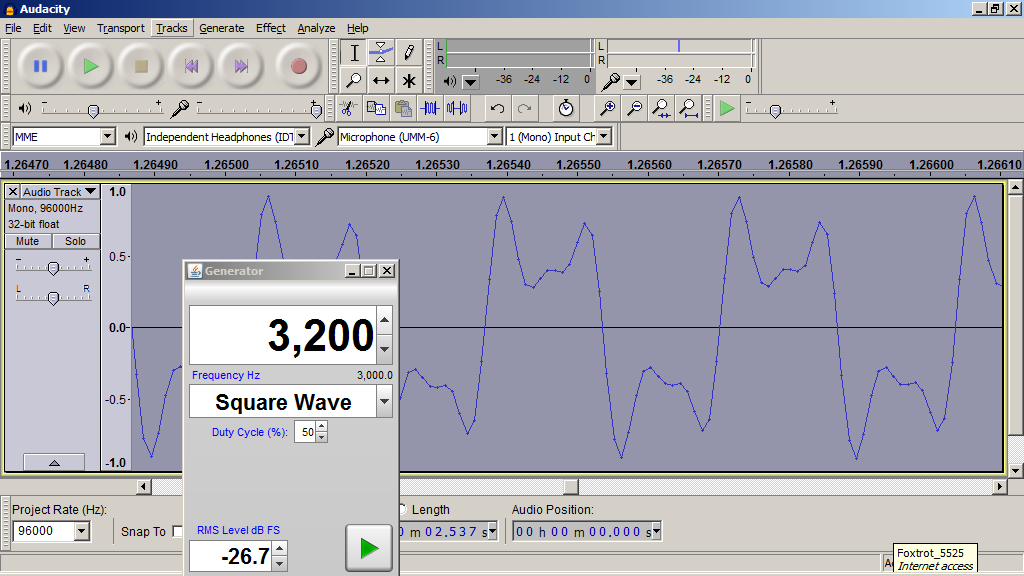Choose the Envelope tool

coord(381,52)
